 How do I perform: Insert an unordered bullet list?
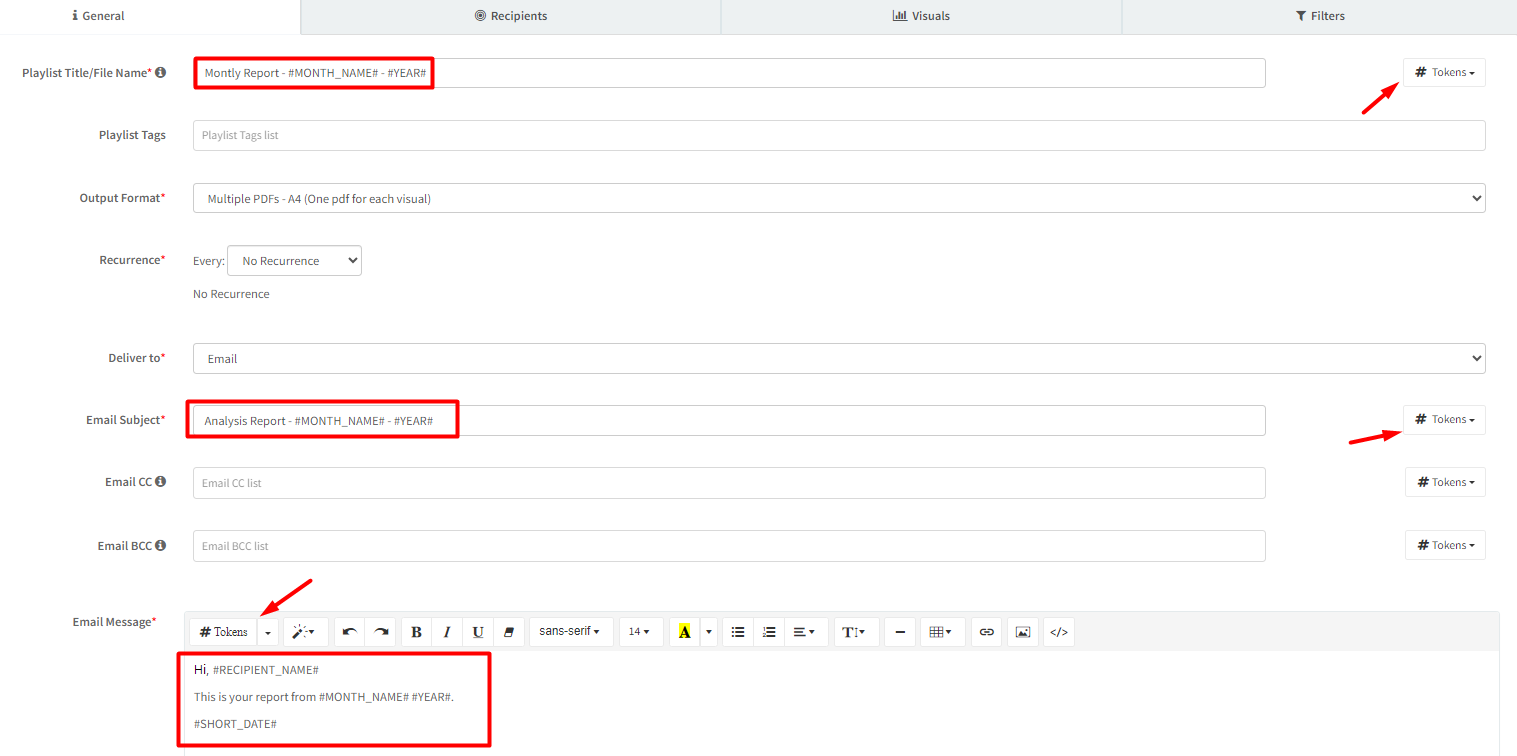(x=738, y=632)
